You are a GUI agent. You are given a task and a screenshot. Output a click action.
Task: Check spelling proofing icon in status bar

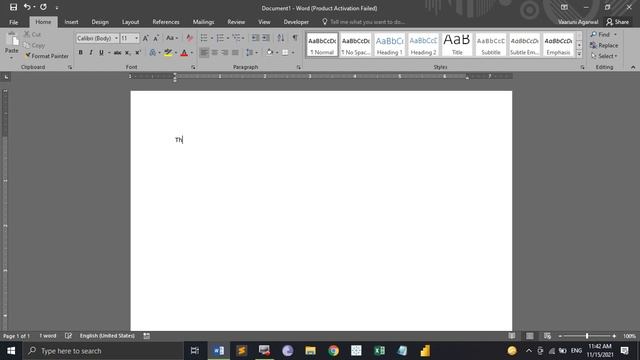click(68, 336)
